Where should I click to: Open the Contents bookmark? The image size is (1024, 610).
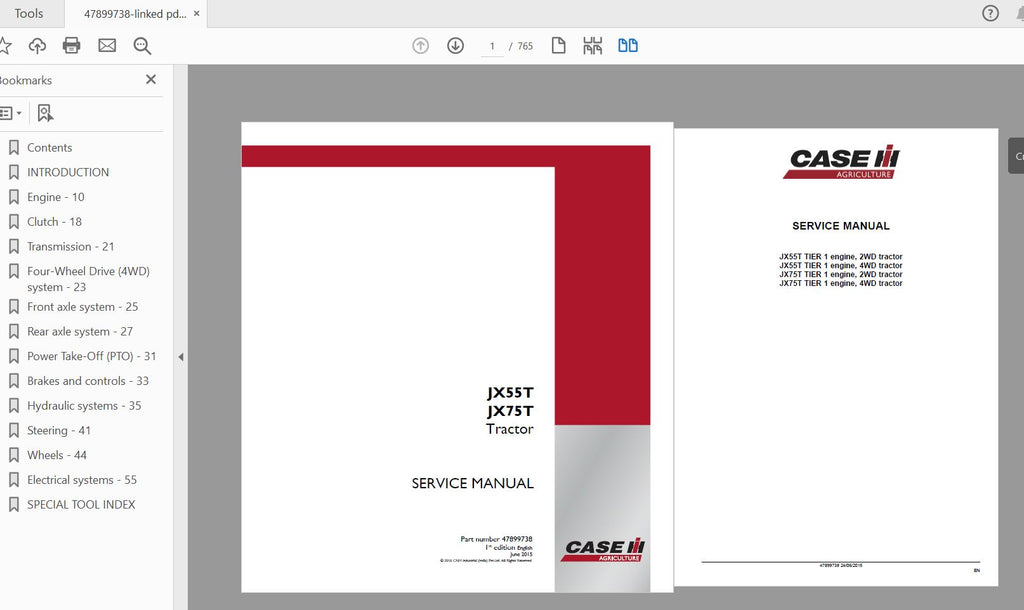(x=50, y=148)
